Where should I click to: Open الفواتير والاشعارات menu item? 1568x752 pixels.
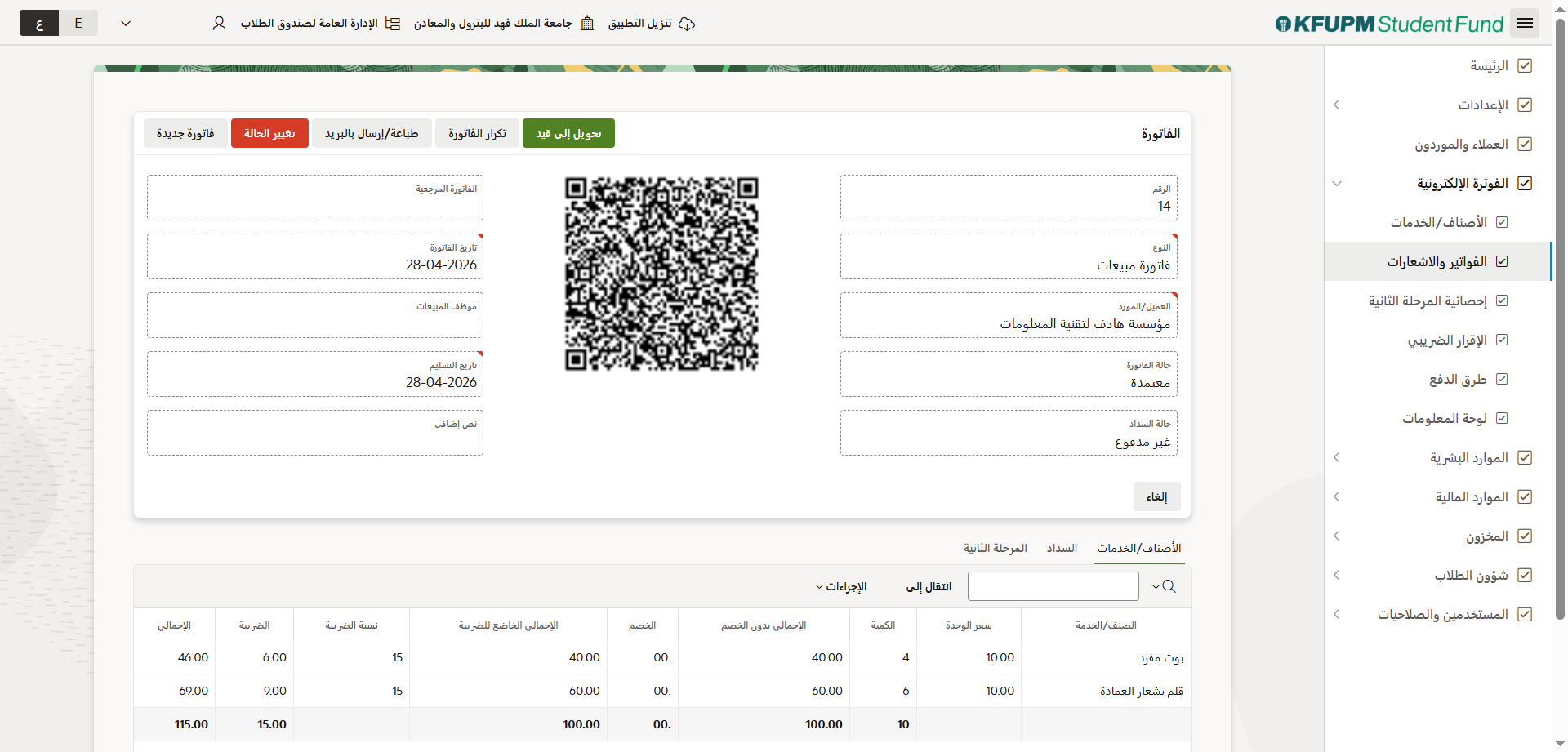[x=1437, y=261]
